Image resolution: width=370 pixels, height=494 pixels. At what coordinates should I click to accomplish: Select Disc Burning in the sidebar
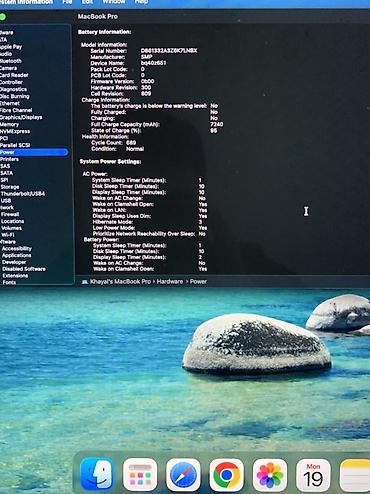[x=15, y=96]
